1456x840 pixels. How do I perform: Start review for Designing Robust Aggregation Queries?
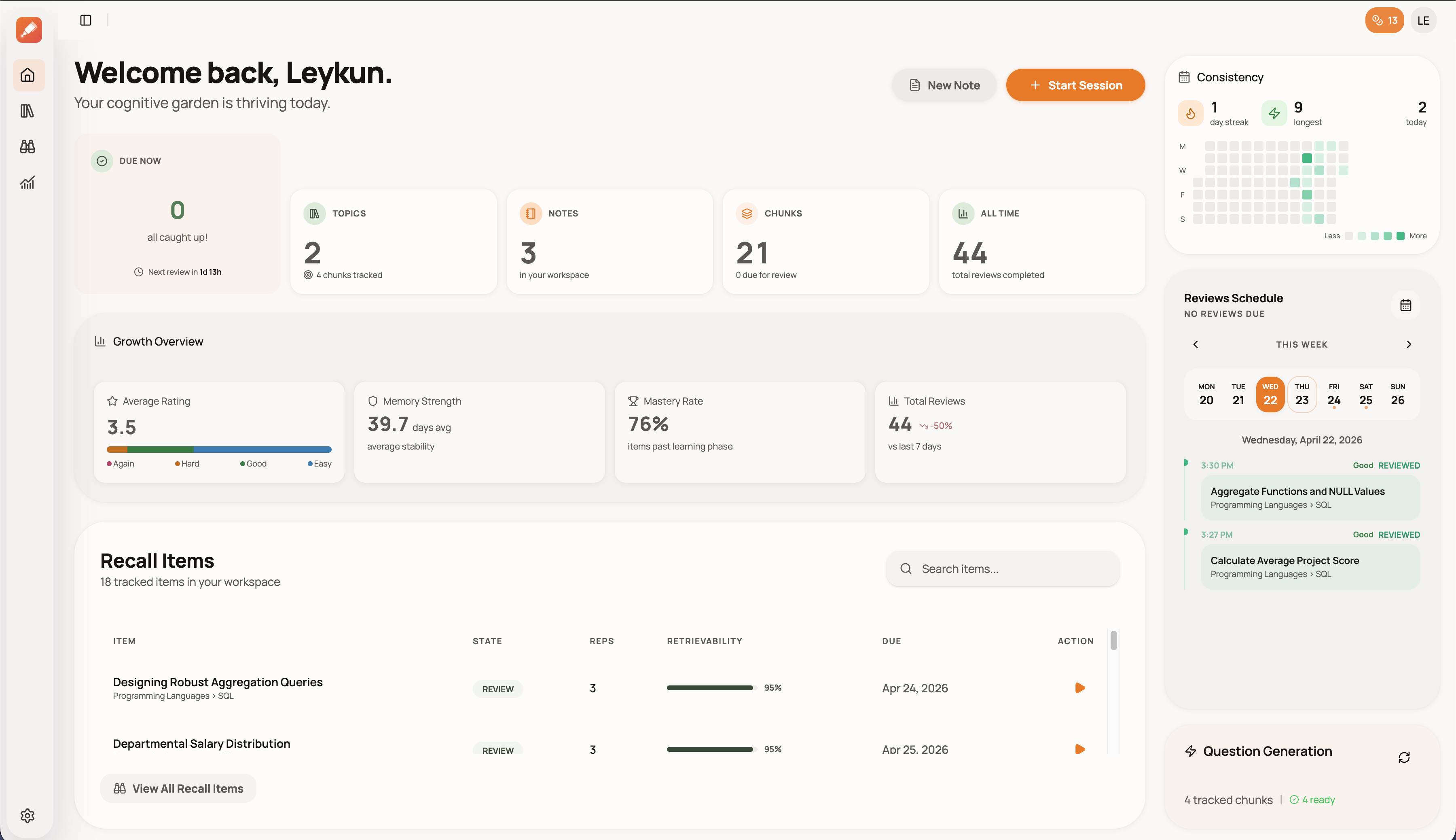(x=1079, y=688)
